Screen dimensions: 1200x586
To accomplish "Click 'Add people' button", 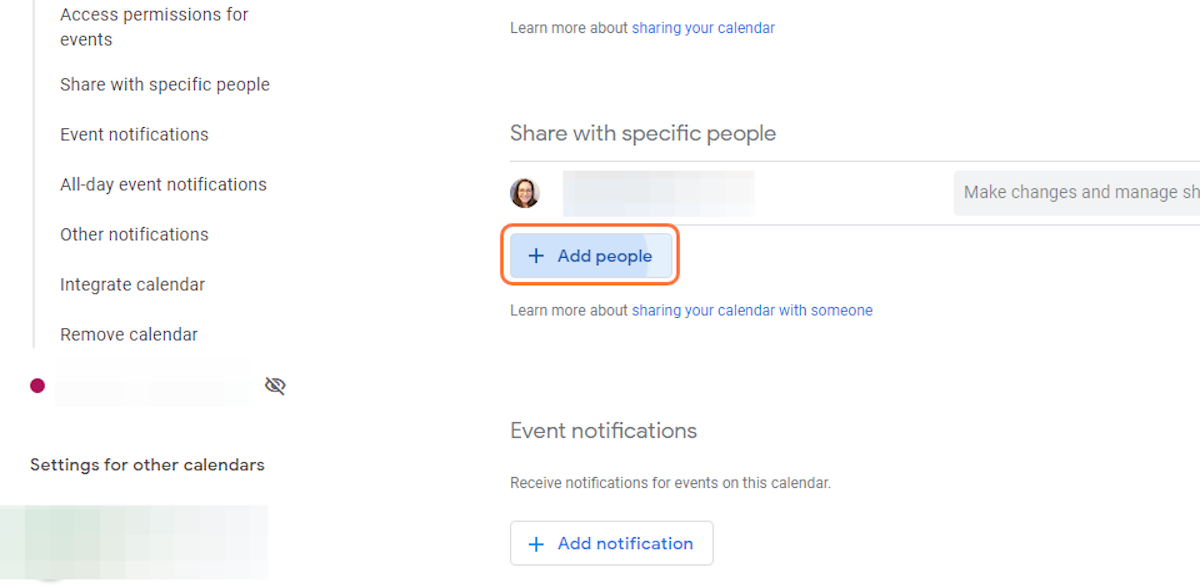I will tap(590, 255).
